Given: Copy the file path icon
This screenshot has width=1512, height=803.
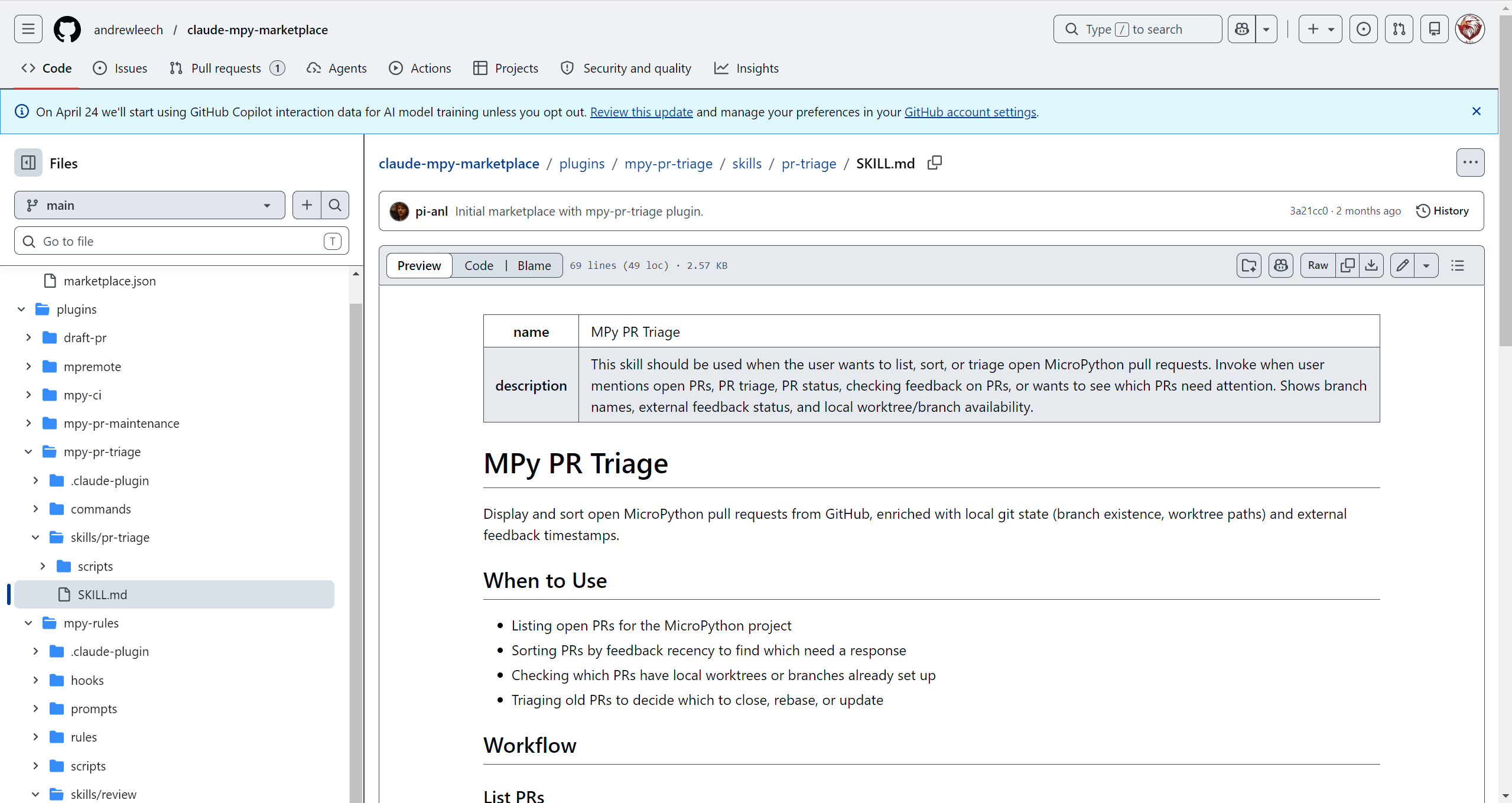Looking at the screenshot, I should point(935,162).
